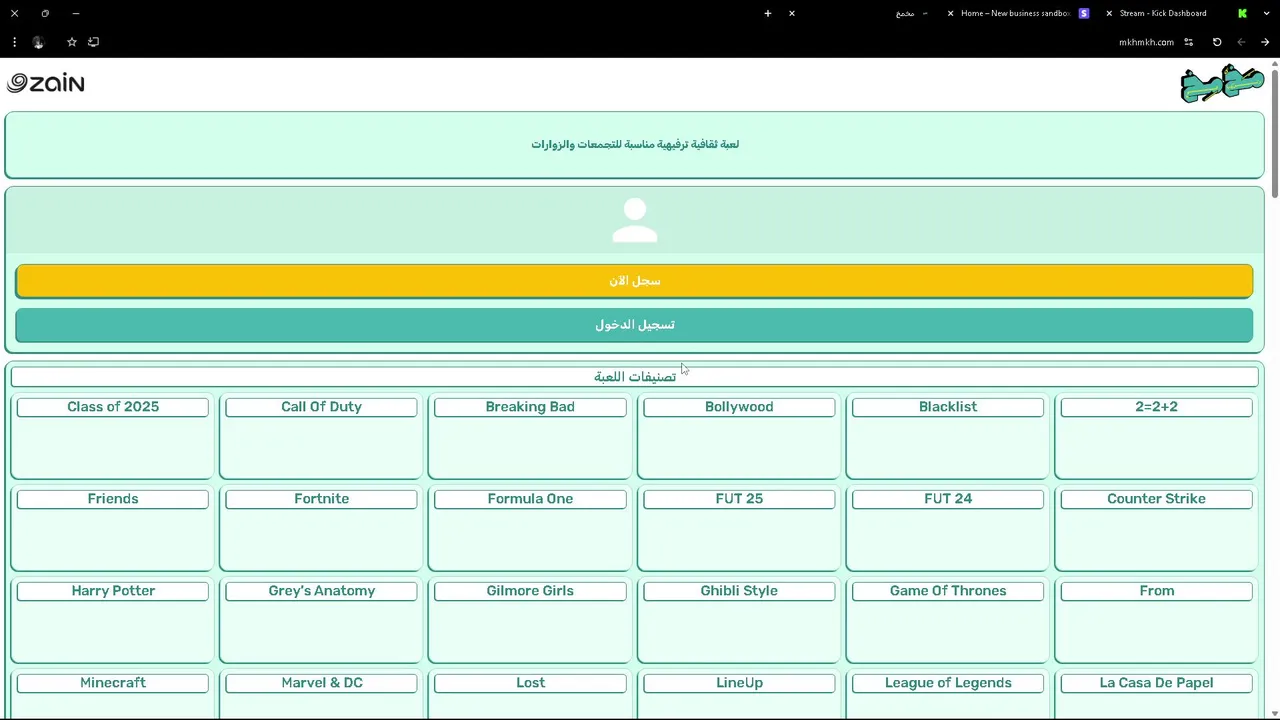Click the mkhmkh.com address field
The width and height of the screenshot is (1280, 720).
coord(1146,42)
